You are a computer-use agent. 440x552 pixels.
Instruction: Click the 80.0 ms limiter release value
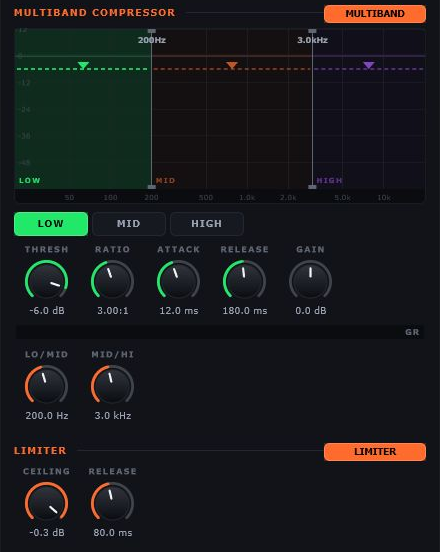(x=113, y=533)
